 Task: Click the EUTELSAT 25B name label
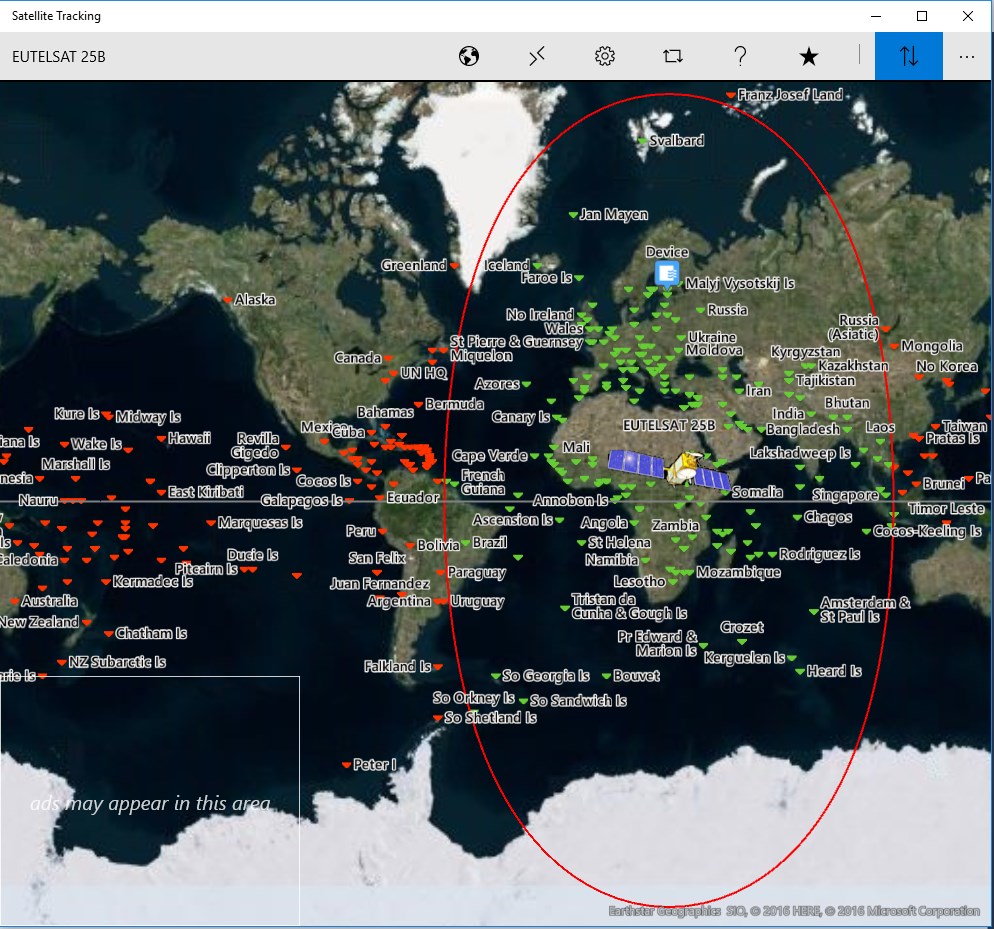click(667, 424)
